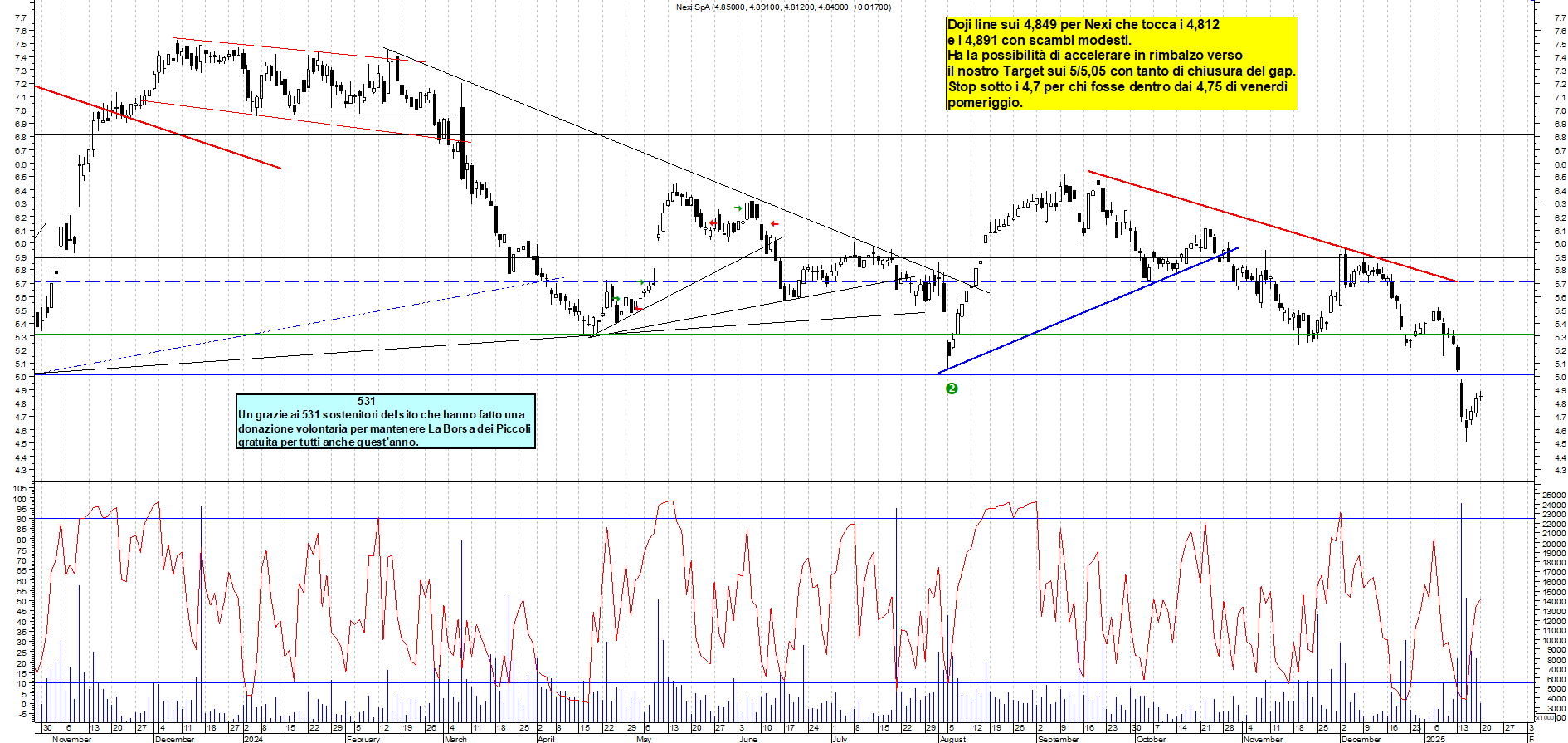Click the line 'e i 4,891 con scambi modesti.'
1568x743 pixels.
point(1040,40)
